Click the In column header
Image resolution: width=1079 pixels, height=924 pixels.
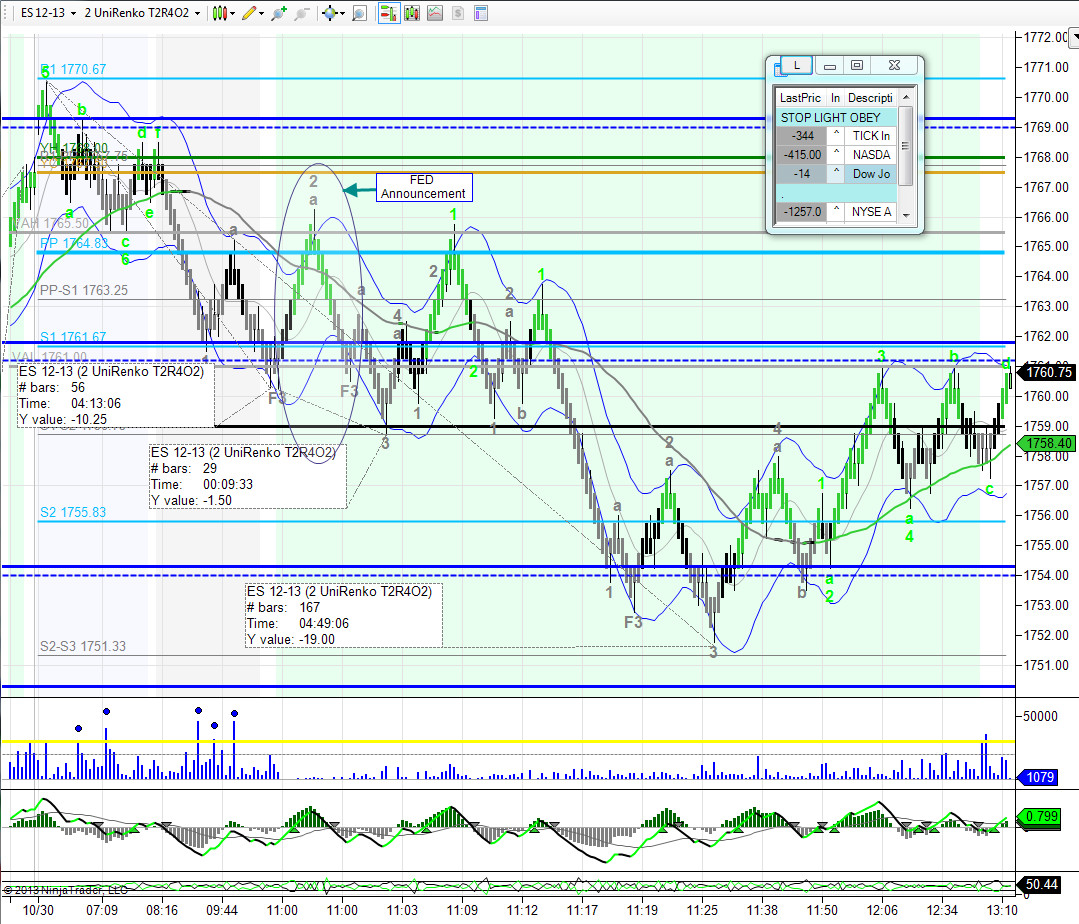pyautogui.click(x=835, y=98)
